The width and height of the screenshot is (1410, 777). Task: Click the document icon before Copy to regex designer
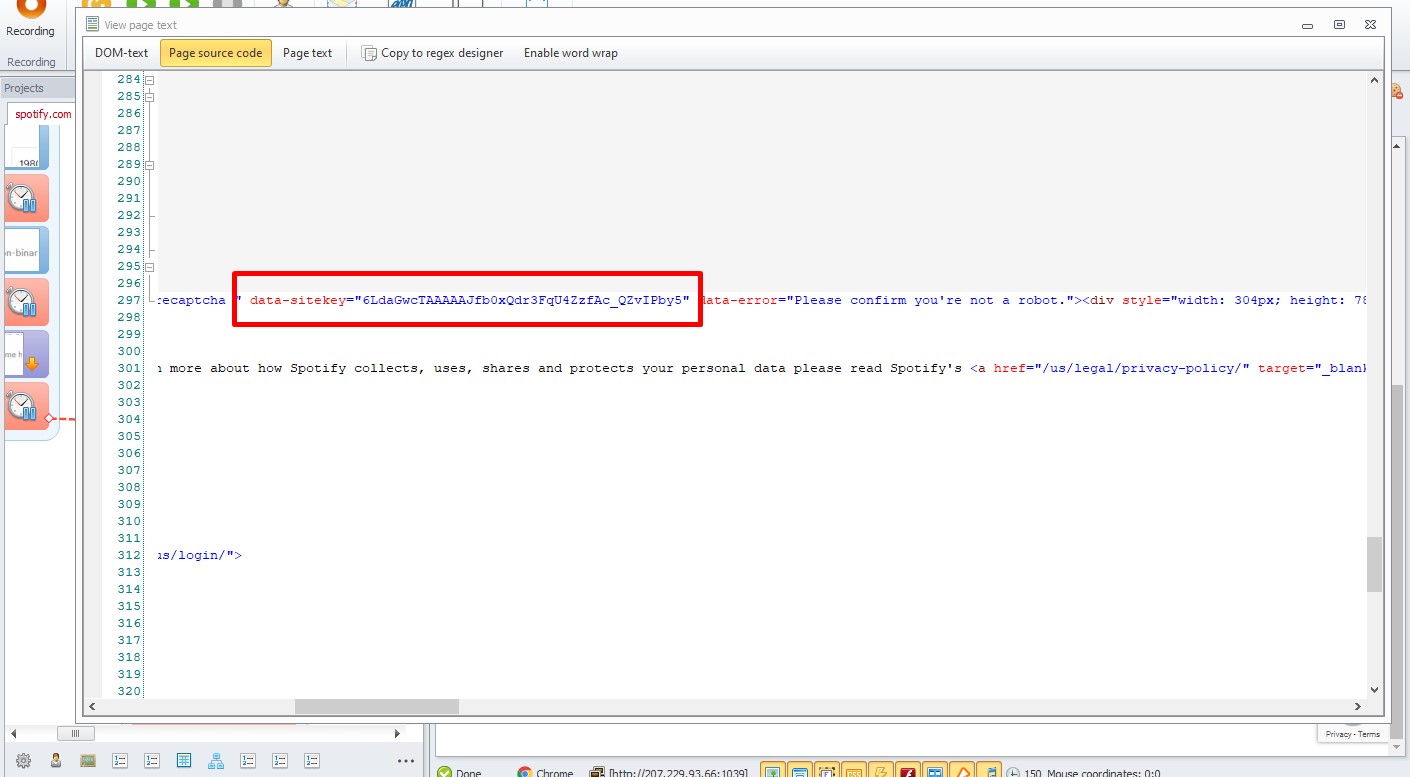[x=369, y=53]
